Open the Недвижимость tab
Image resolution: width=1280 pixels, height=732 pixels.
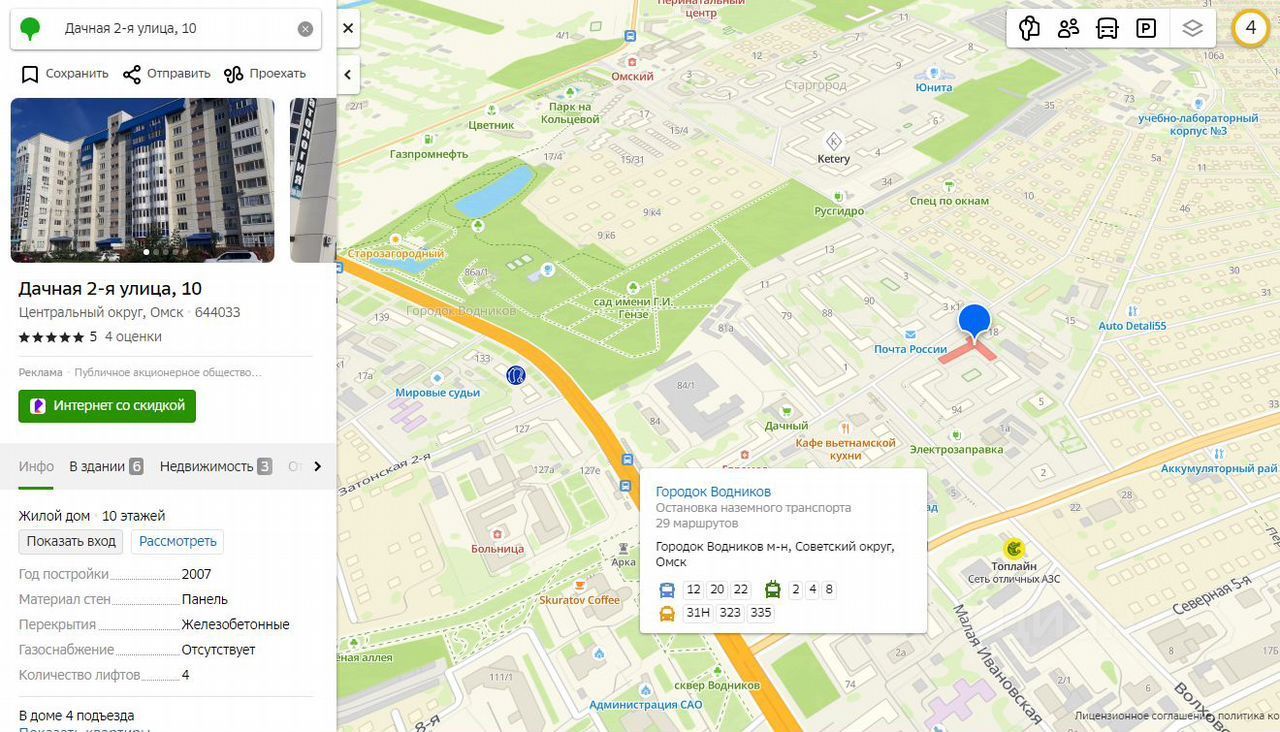click(215, 466)
